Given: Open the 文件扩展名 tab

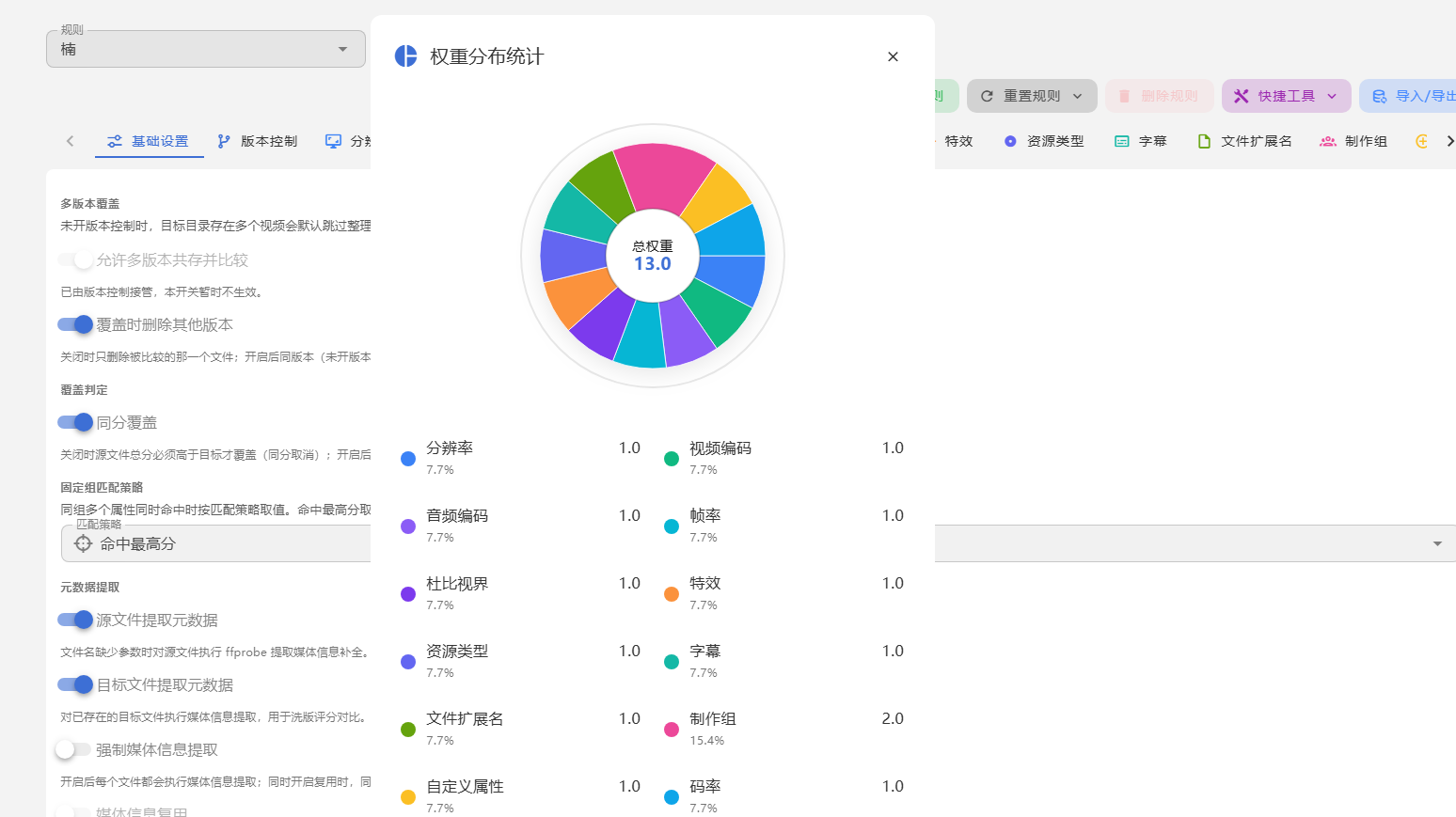Looking at the screenshot, I should (1244, 141).
